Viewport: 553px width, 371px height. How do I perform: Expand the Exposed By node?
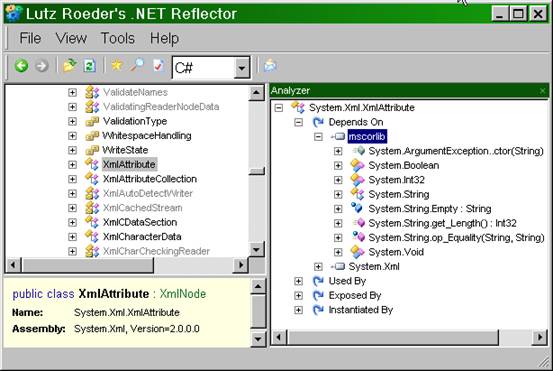coord(298,296)
